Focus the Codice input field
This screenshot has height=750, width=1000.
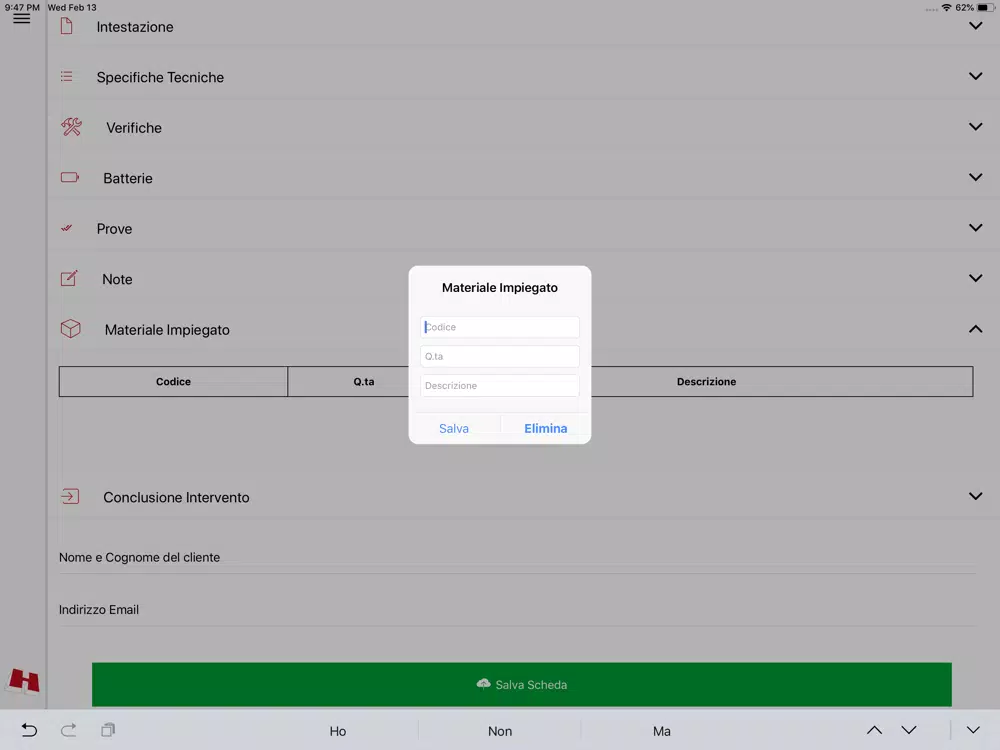[x=500, y=327]
